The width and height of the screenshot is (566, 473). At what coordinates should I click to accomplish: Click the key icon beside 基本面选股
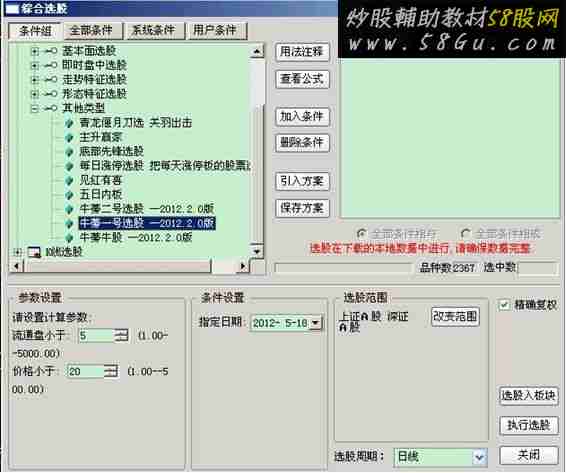pyautogui.click(x=51, y=51)
